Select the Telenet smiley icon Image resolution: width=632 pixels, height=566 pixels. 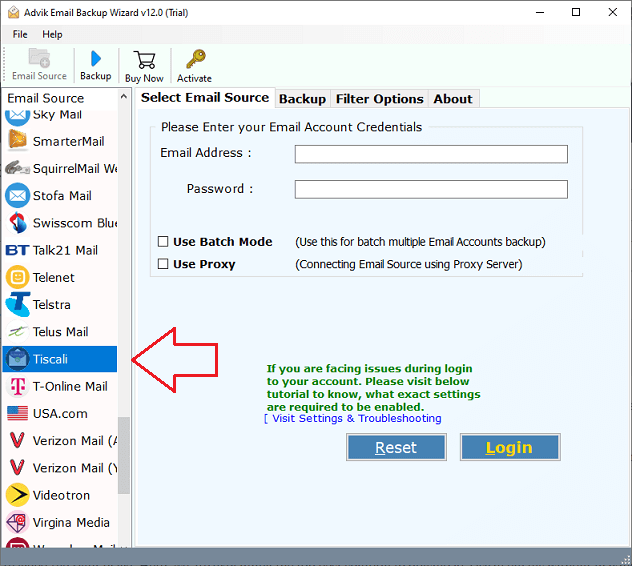(17, 277)
